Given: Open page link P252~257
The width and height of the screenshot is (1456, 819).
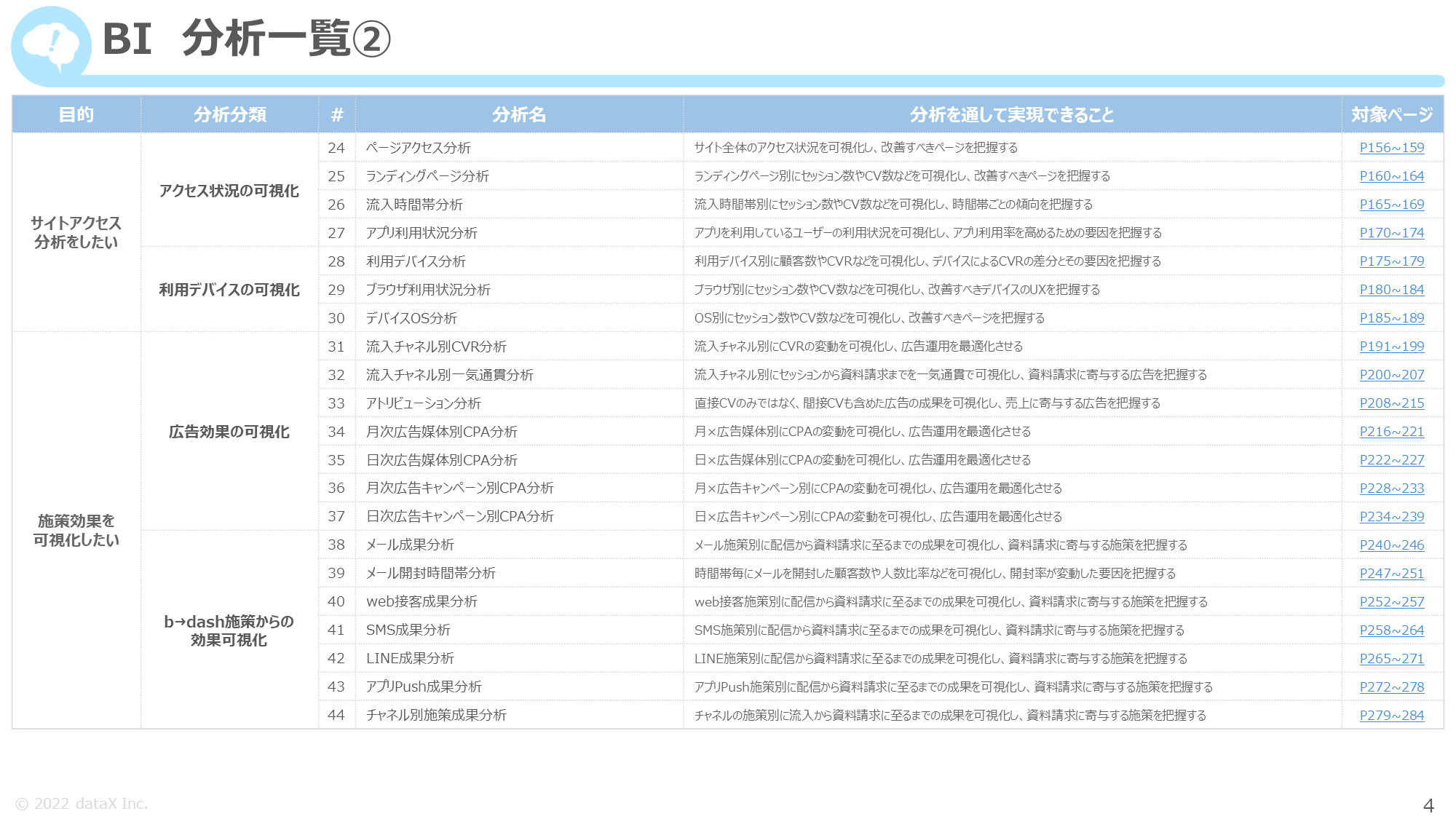Looking at the screenshot, I should pos(1391,602).
